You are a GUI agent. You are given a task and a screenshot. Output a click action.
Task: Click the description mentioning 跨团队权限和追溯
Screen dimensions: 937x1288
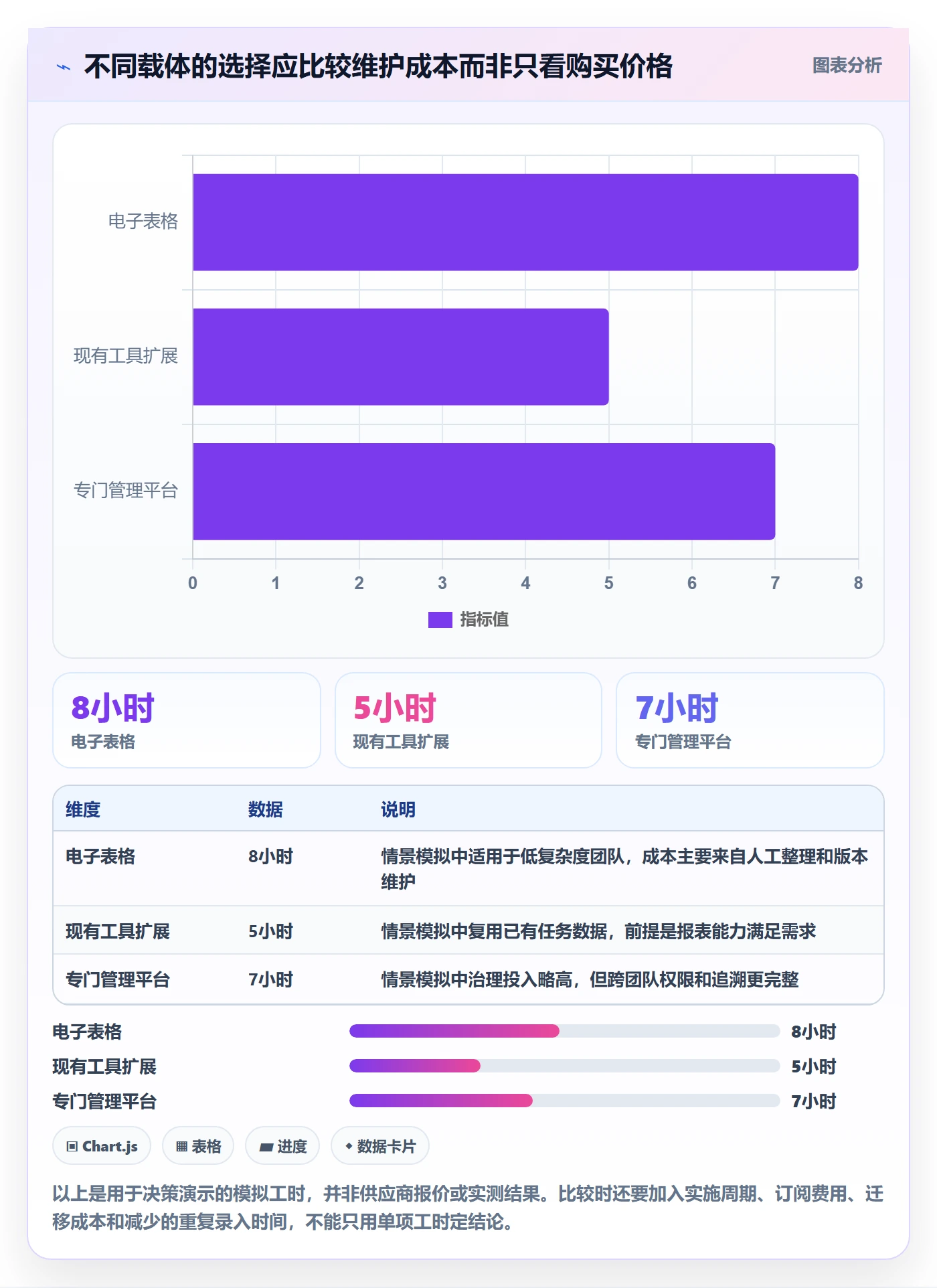[x=590, y=979]
